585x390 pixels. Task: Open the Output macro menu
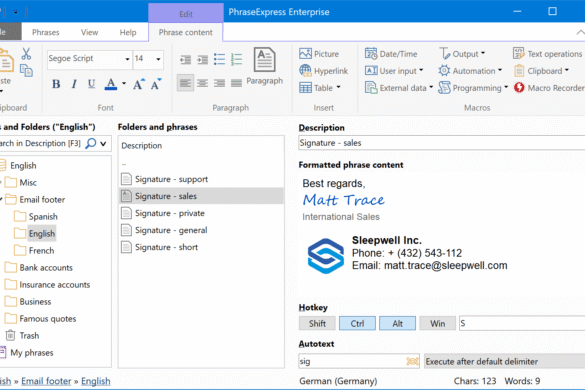[462, 54]
